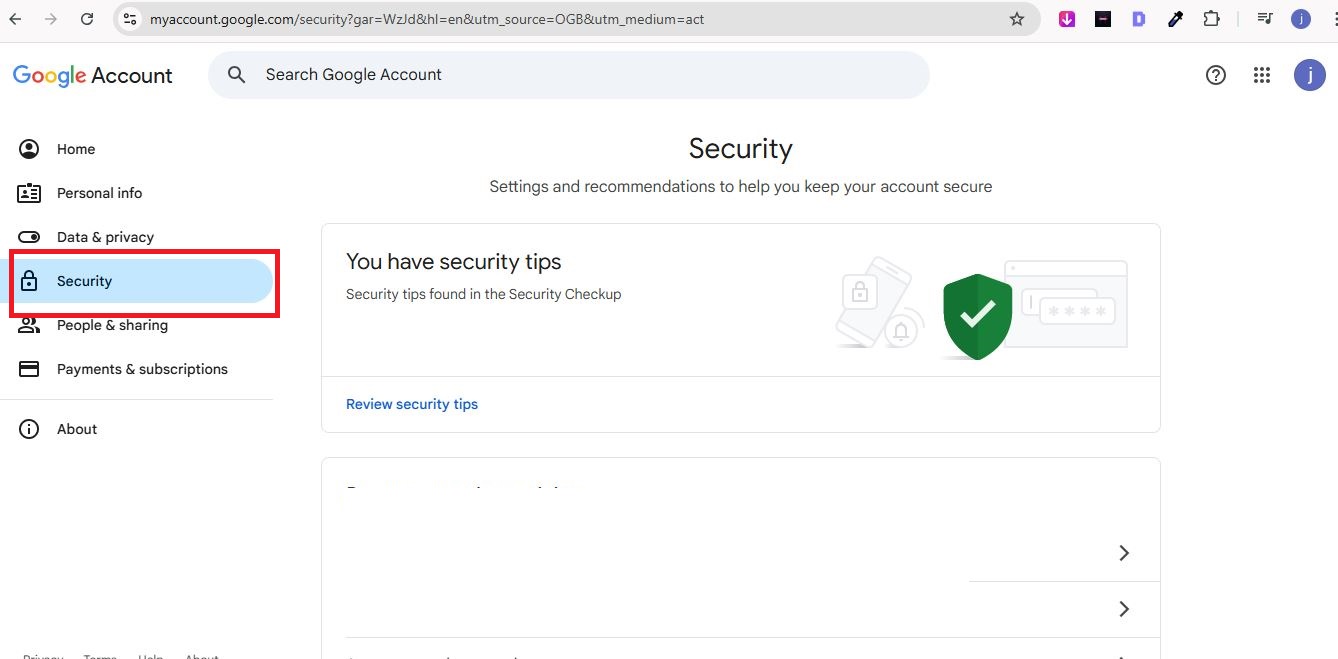Screen dimensions: 1338x659
Task: Open the Google apps grid launcher
Action: [1261, 74]
